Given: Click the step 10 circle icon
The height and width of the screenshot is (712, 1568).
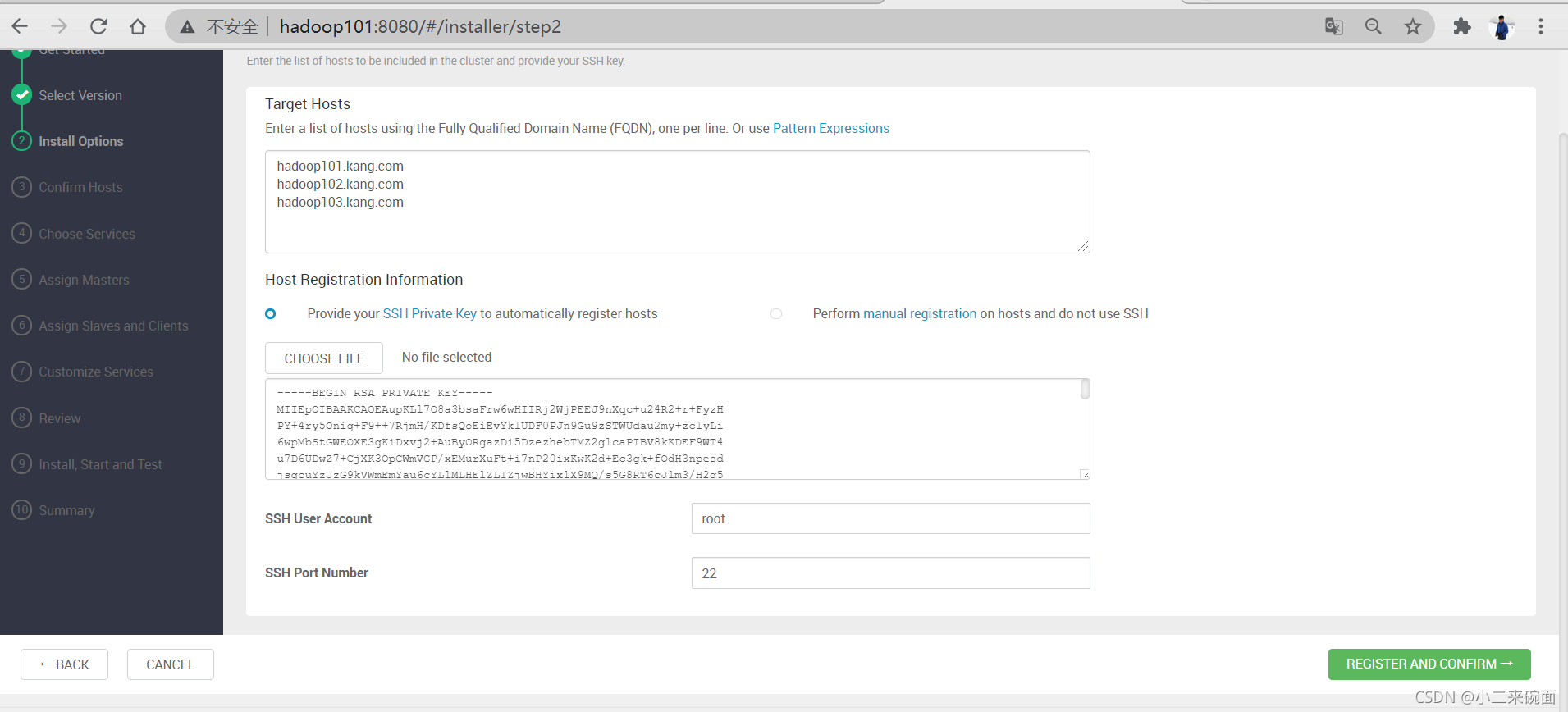Looking at the screenshot, I should click(x=22, y=509).
